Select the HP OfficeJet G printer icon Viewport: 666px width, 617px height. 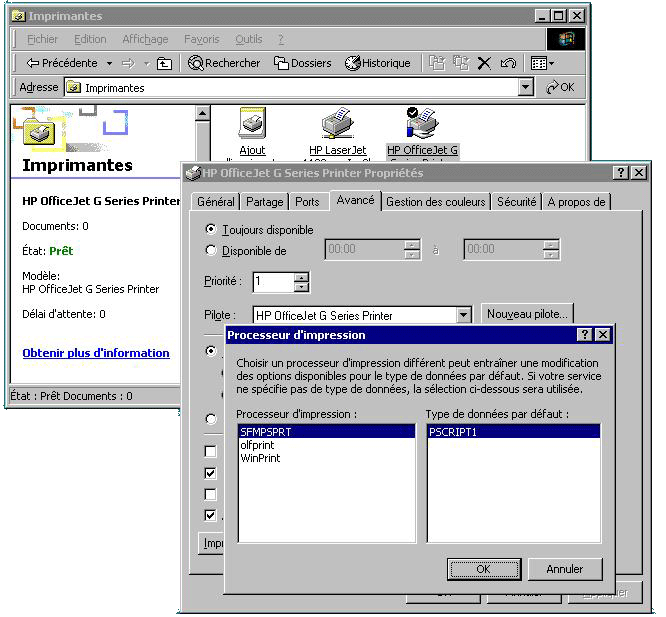coord(423,132)
